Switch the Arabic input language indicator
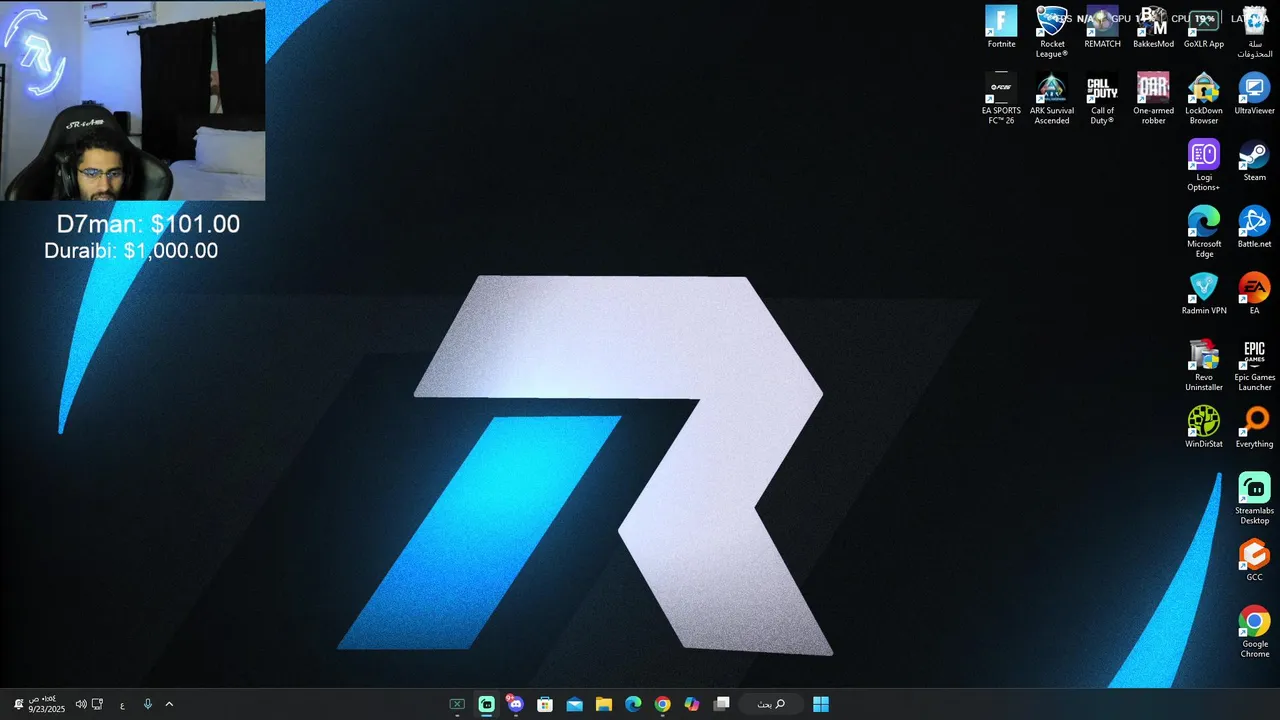The image size is (1280, 720). point(122,704)
